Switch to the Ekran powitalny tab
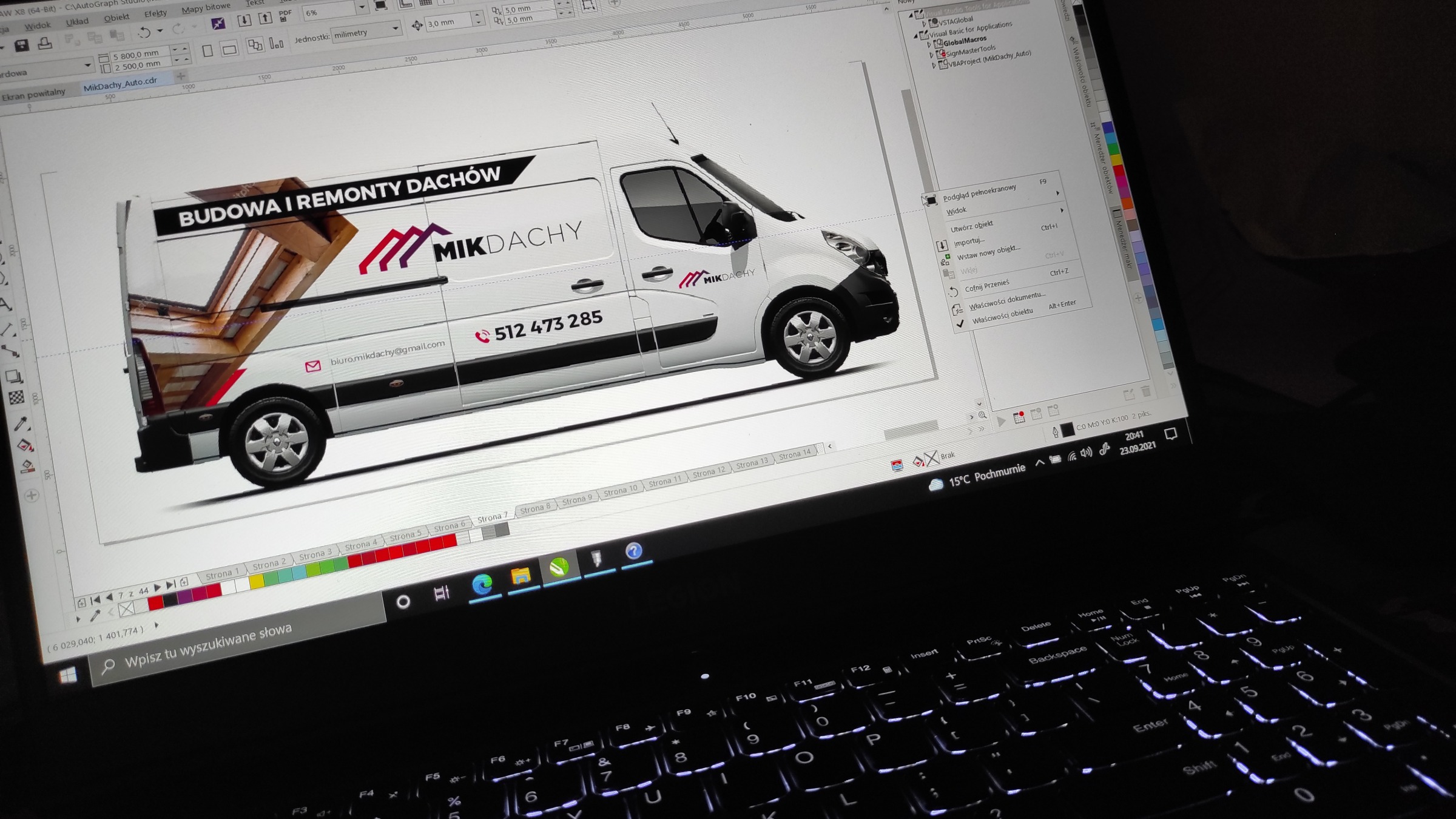The width and height of the screenshot is (1456, 819). [33, 94]
